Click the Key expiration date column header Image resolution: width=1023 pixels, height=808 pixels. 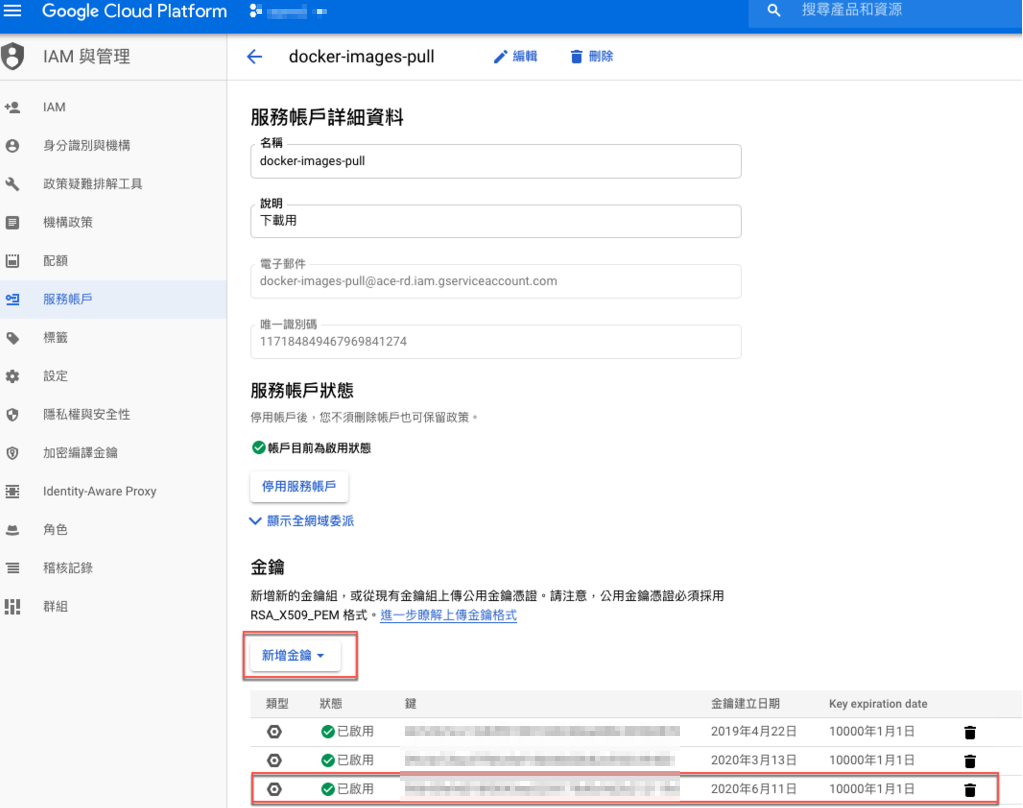pyautogui.click(x=878, y=704)
